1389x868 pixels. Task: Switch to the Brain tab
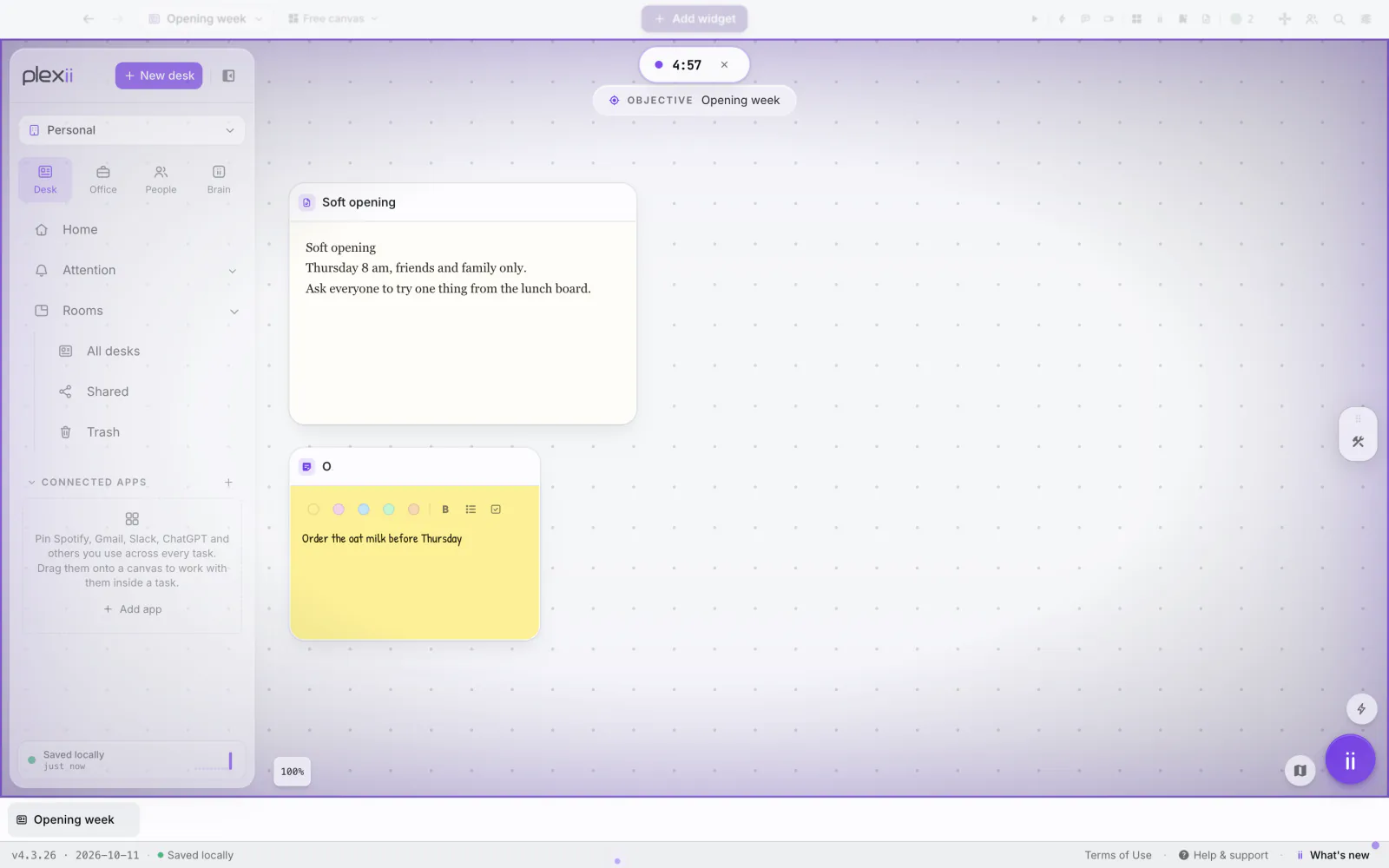pyautogui.click(x=219, y=179)
